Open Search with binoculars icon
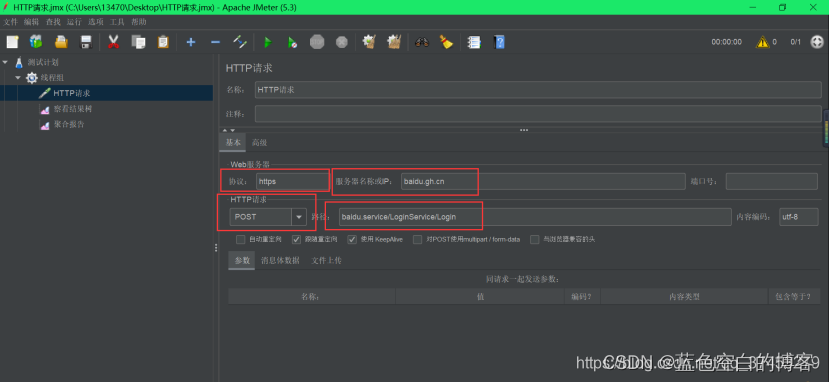The width and height of the screenshot is (830, 382). (421, 42)
